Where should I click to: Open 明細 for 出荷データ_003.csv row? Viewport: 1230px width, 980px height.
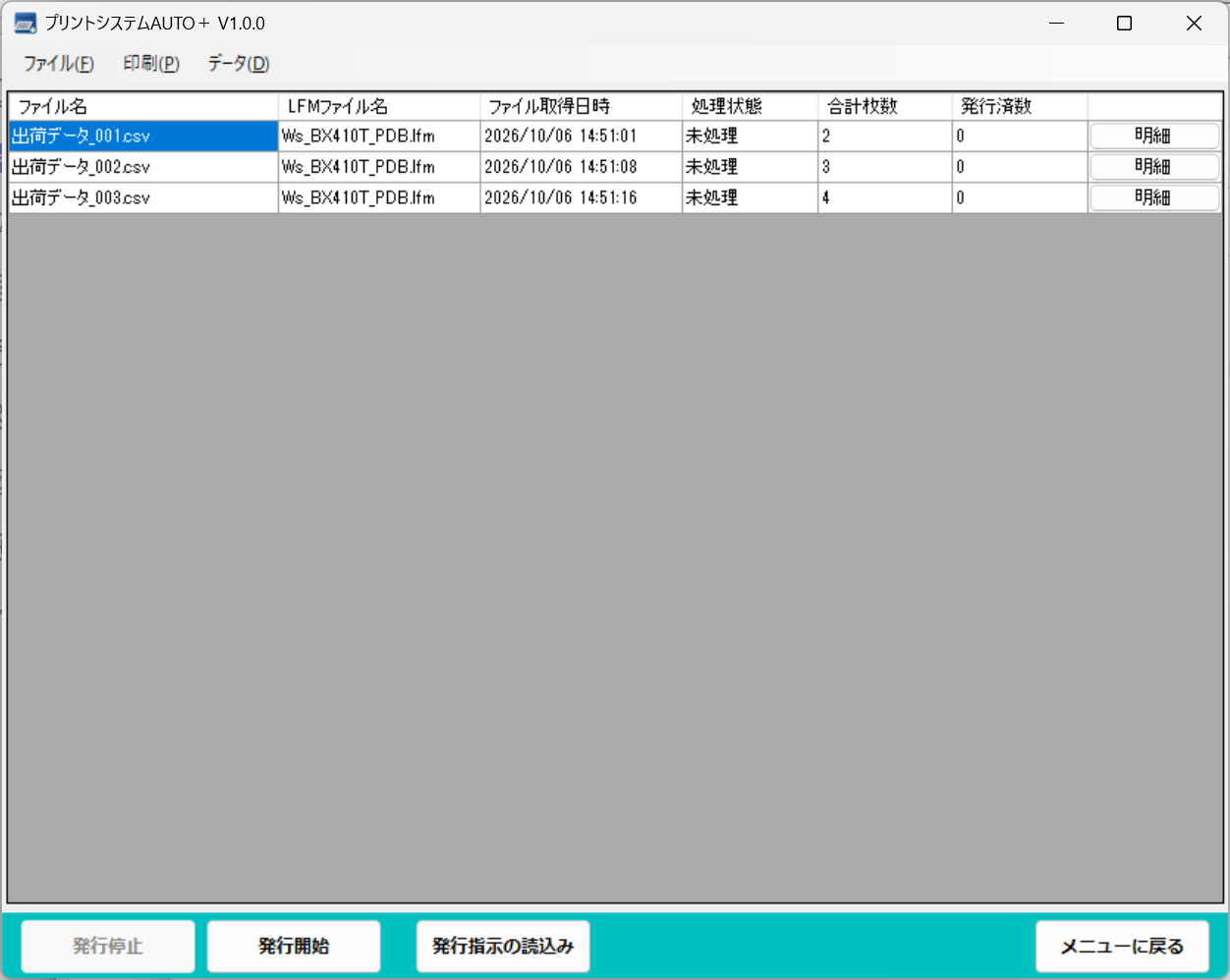(x=1154, y=197)
